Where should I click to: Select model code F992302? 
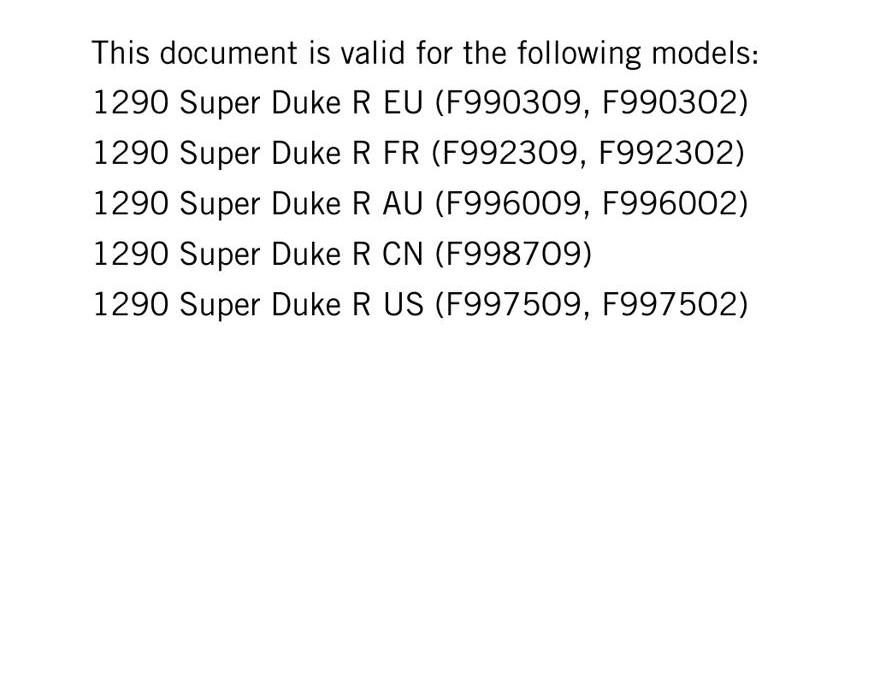coord(666,153)
